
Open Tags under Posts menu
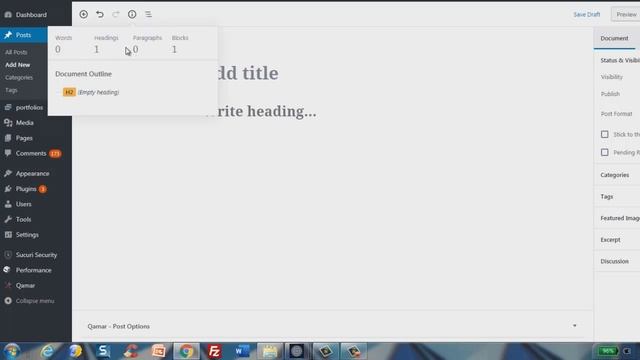click(x=11, y=90)
